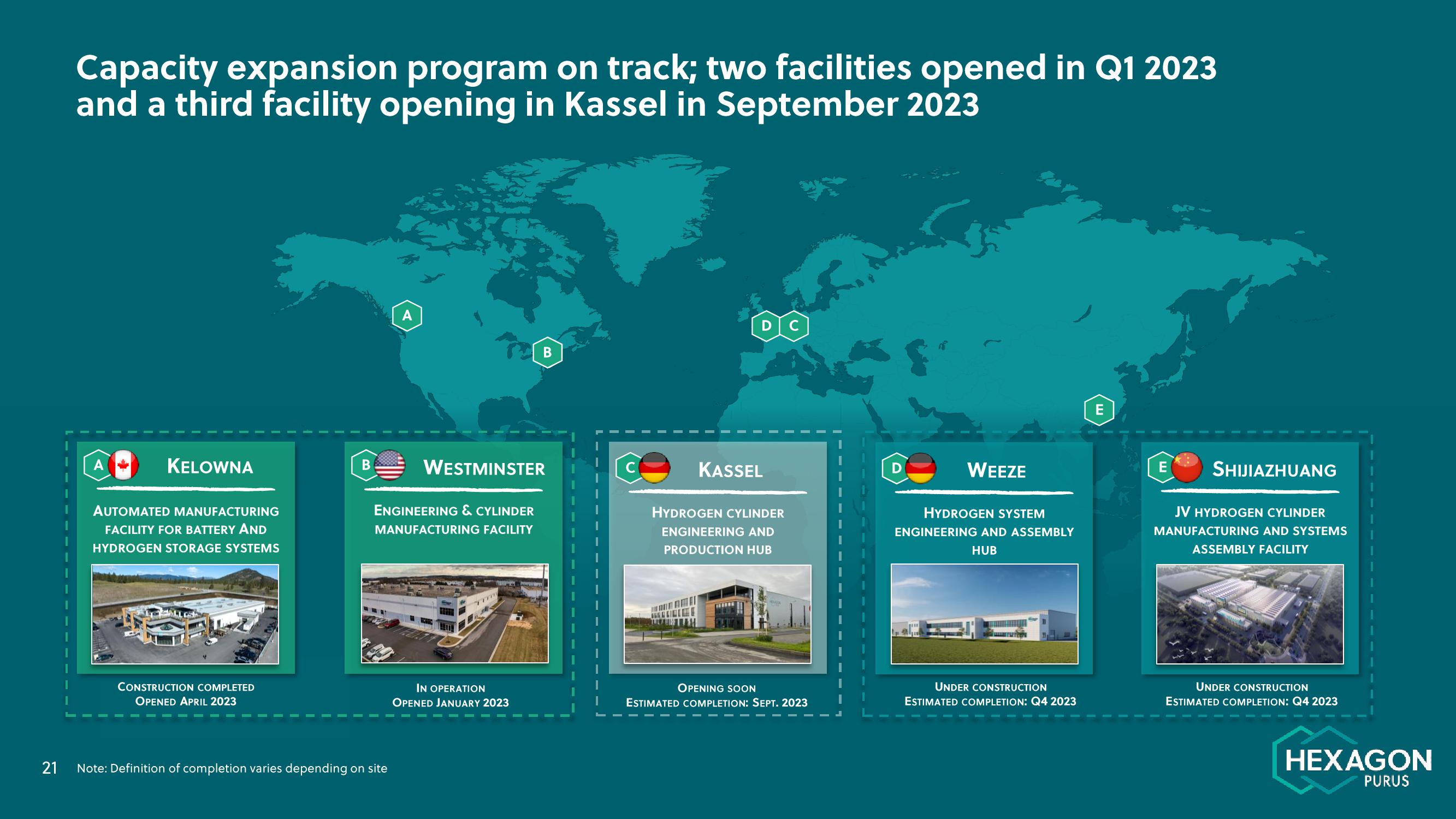Click hexagon marker E on the map
Image resolution: width=1456 pixels, height=819 pixels.
1099,409
